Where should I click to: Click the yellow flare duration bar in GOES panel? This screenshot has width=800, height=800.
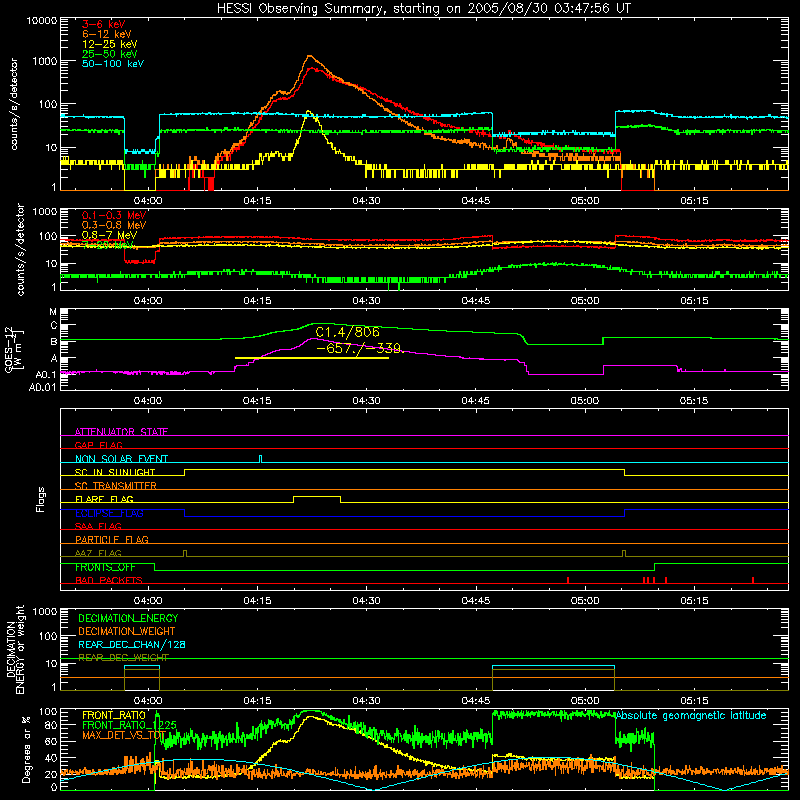[x=312, y=358]
